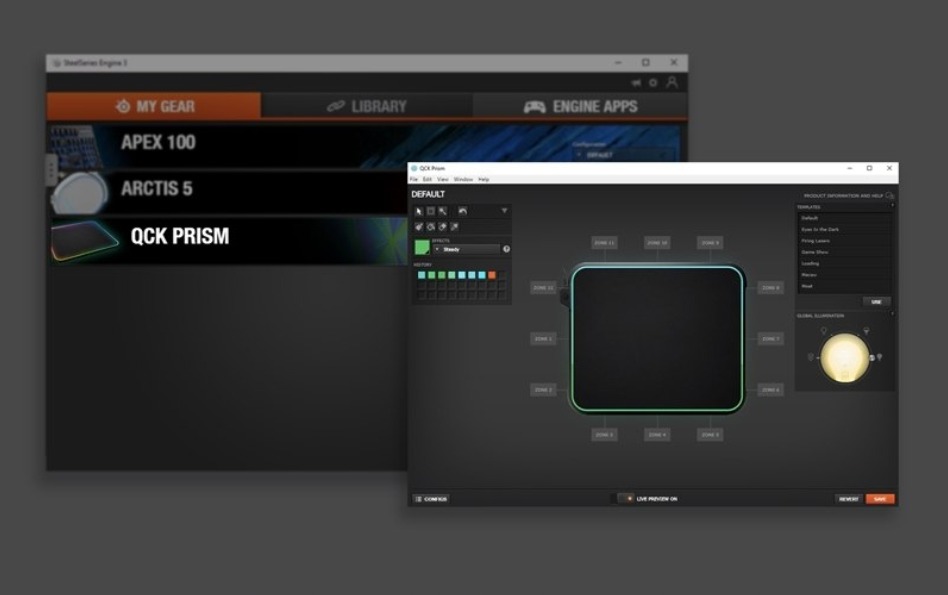Select the paint bucket fill tool

coord(419,227)
